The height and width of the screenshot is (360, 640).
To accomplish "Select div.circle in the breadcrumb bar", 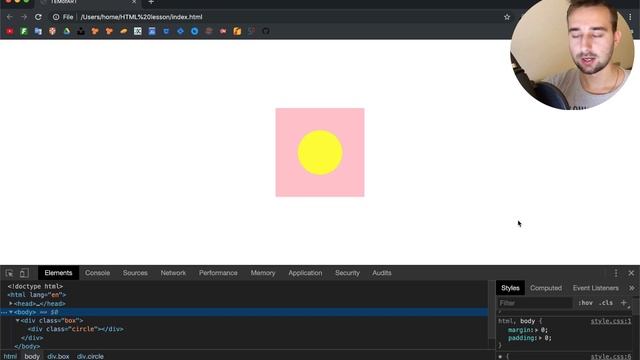I will click(x=90, y=356).
